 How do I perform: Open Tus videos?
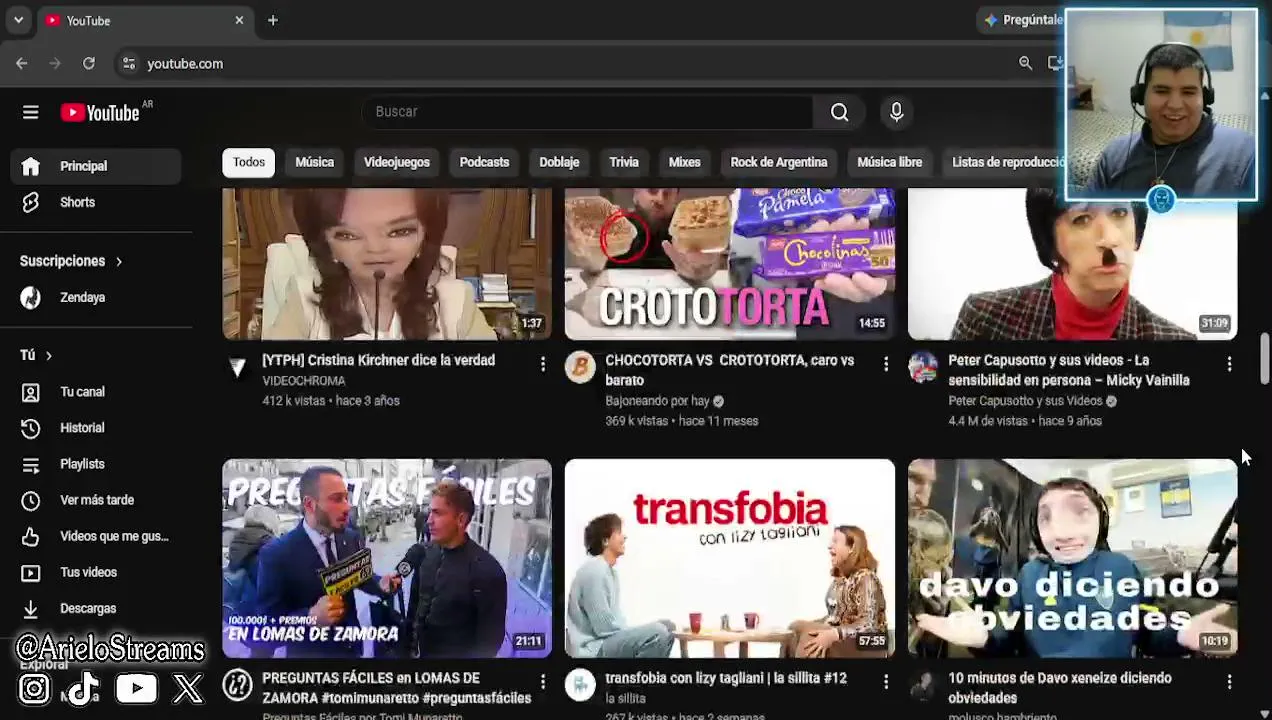click(96, 572)
